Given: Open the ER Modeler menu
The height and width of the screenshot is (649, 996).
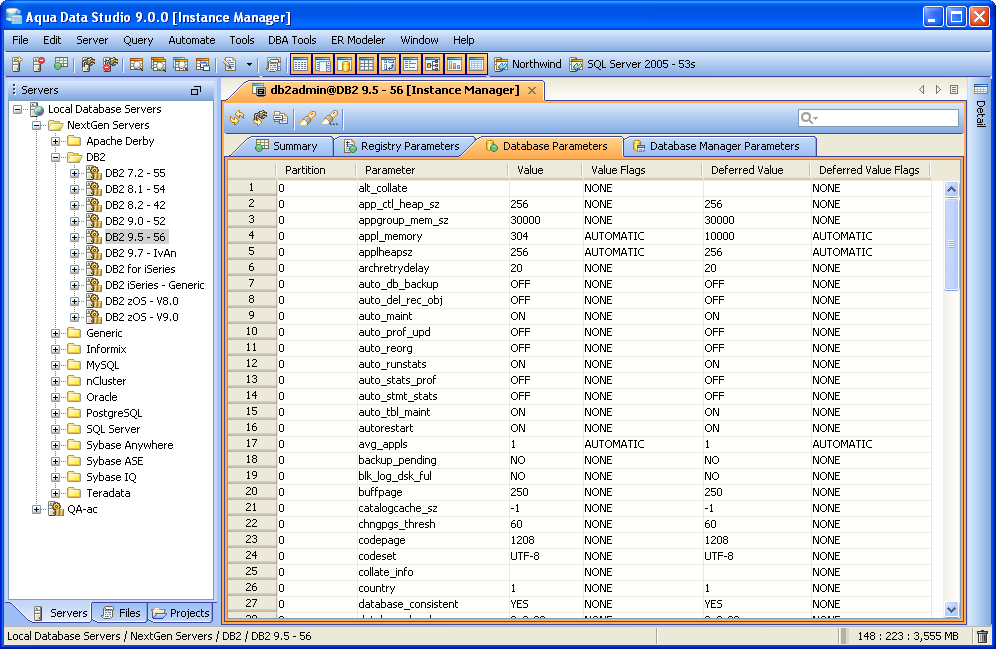Looking at the screenshot, I should click(x=358, y=40).
